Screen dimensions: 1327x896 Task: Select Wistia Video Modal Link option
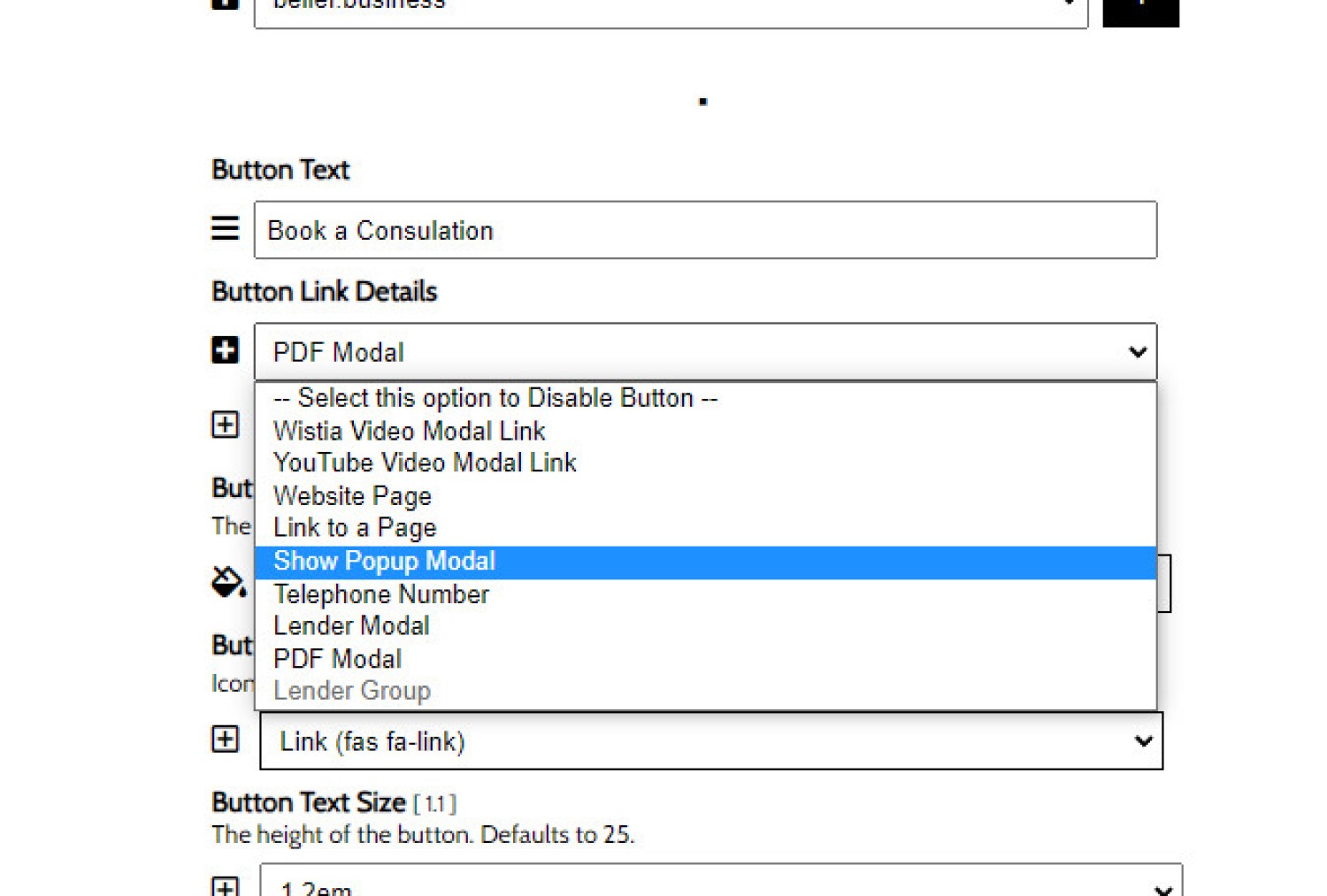tap(409, 431)
